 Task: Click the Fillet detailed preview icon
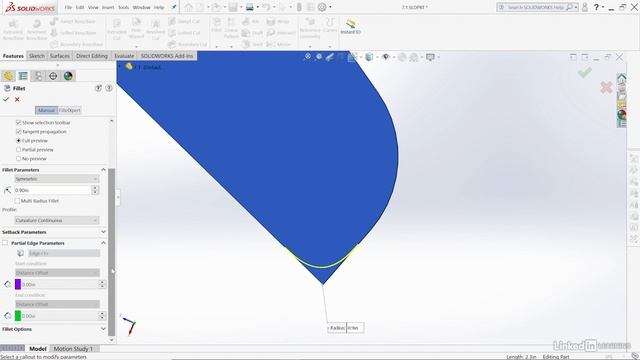coord(98,88)
